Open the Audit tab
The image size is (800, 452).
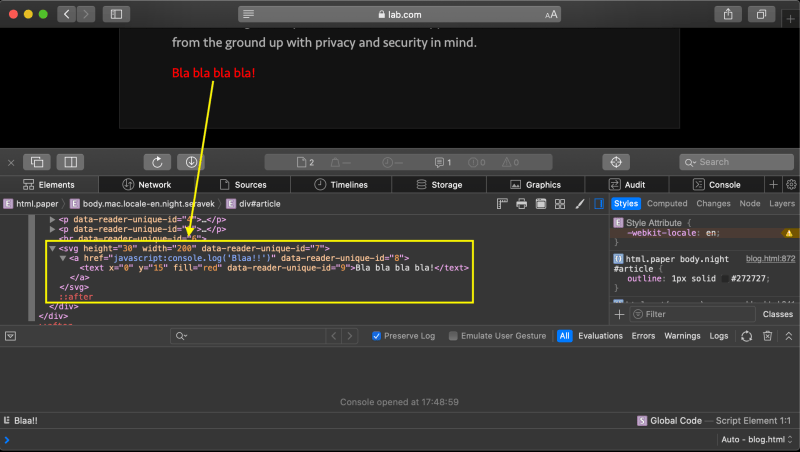coord(627,185)
